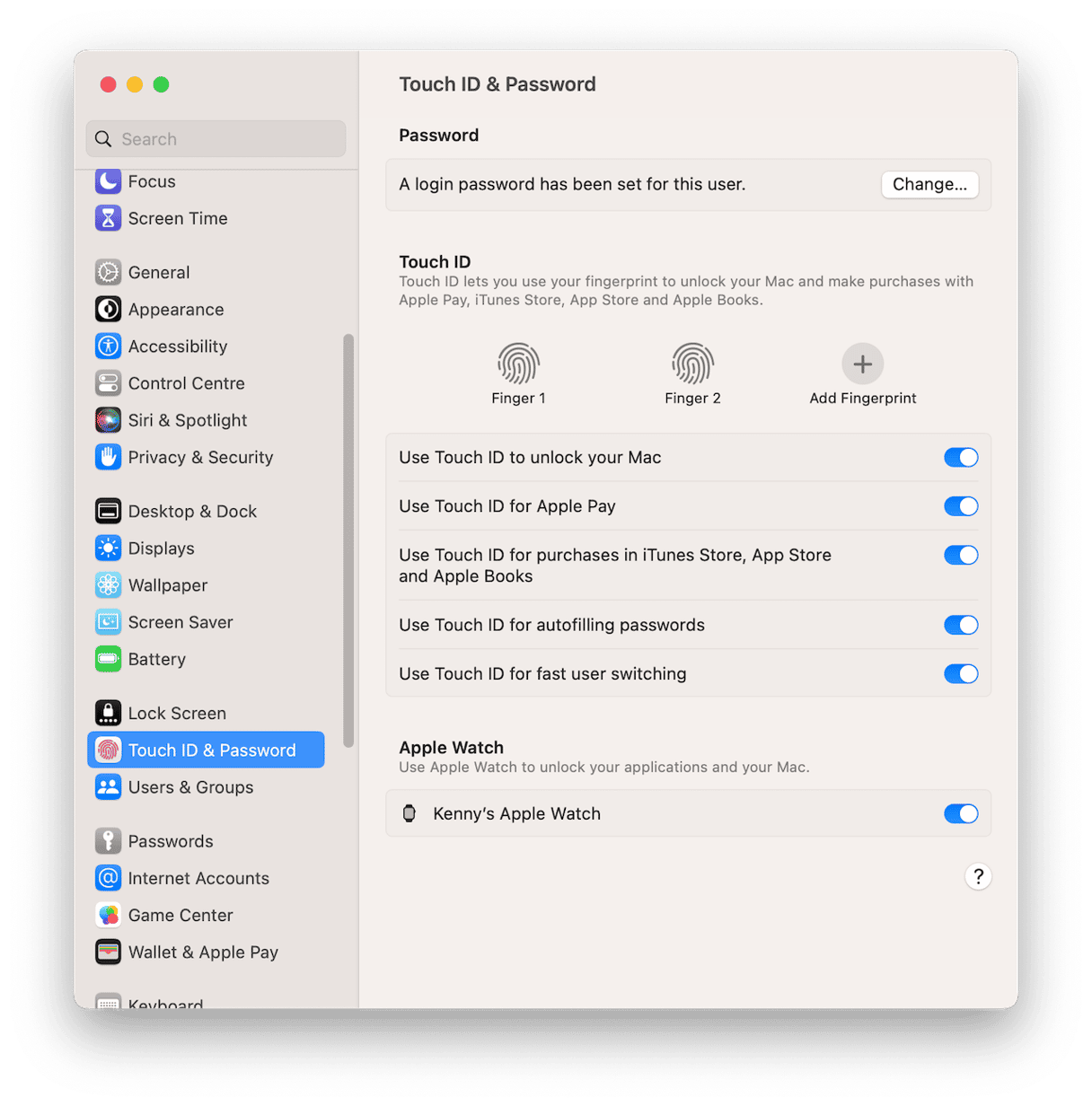
Task: Select Finger 2 fingerprint
Action: tap(692, 364)
